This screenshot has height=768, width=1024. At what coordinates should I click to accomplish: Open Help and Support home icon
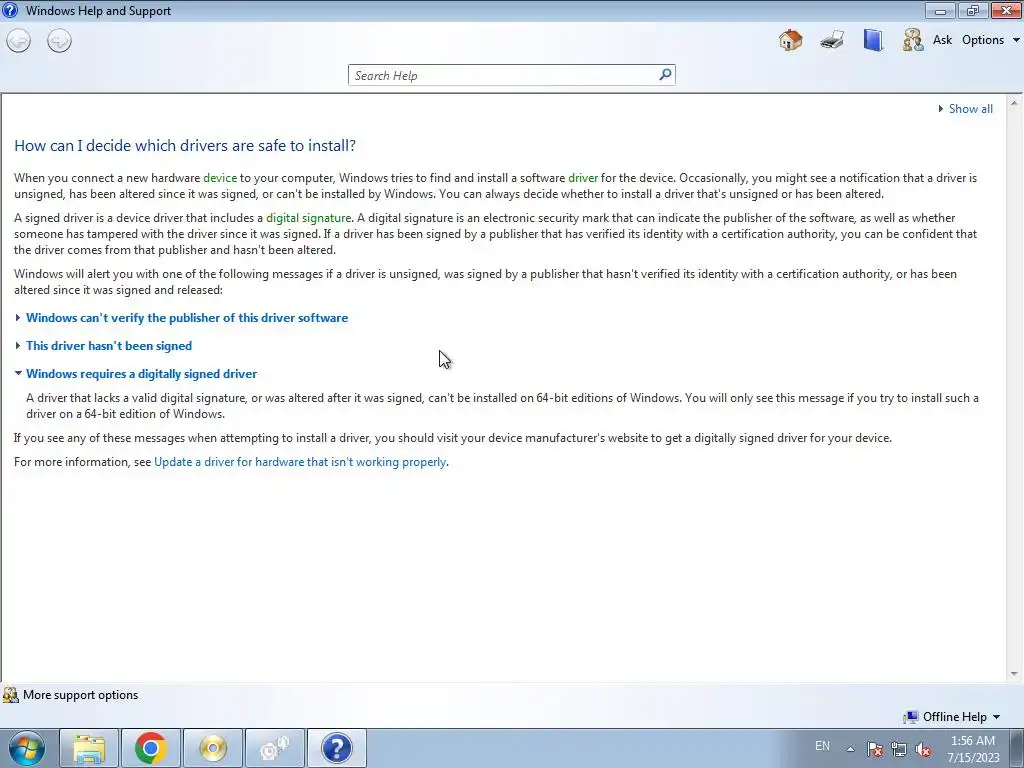790,40
